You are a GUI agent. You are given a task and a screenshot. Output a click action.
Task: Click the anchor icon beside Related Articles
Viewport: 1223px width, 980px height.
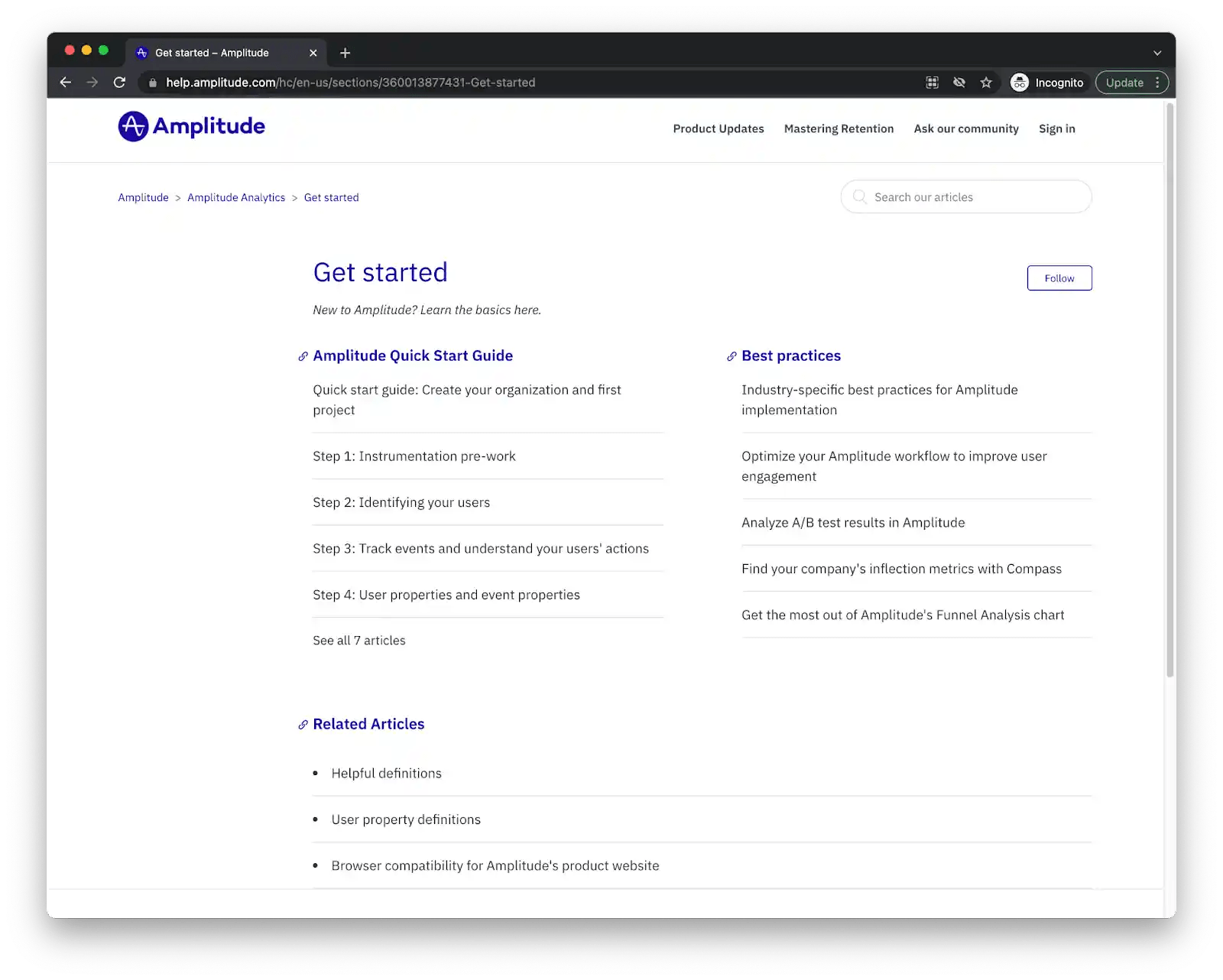(303, 724)
